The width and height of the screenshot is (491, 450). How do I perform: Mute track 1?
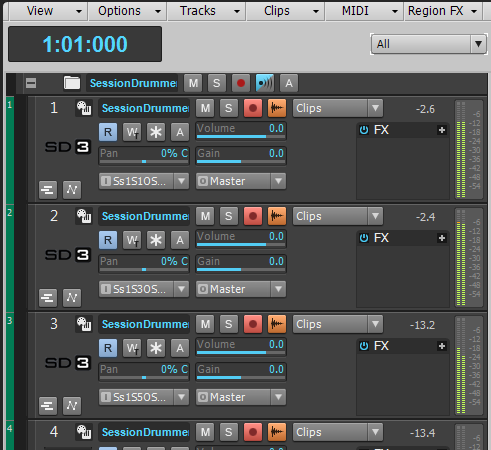coord(205,108)
